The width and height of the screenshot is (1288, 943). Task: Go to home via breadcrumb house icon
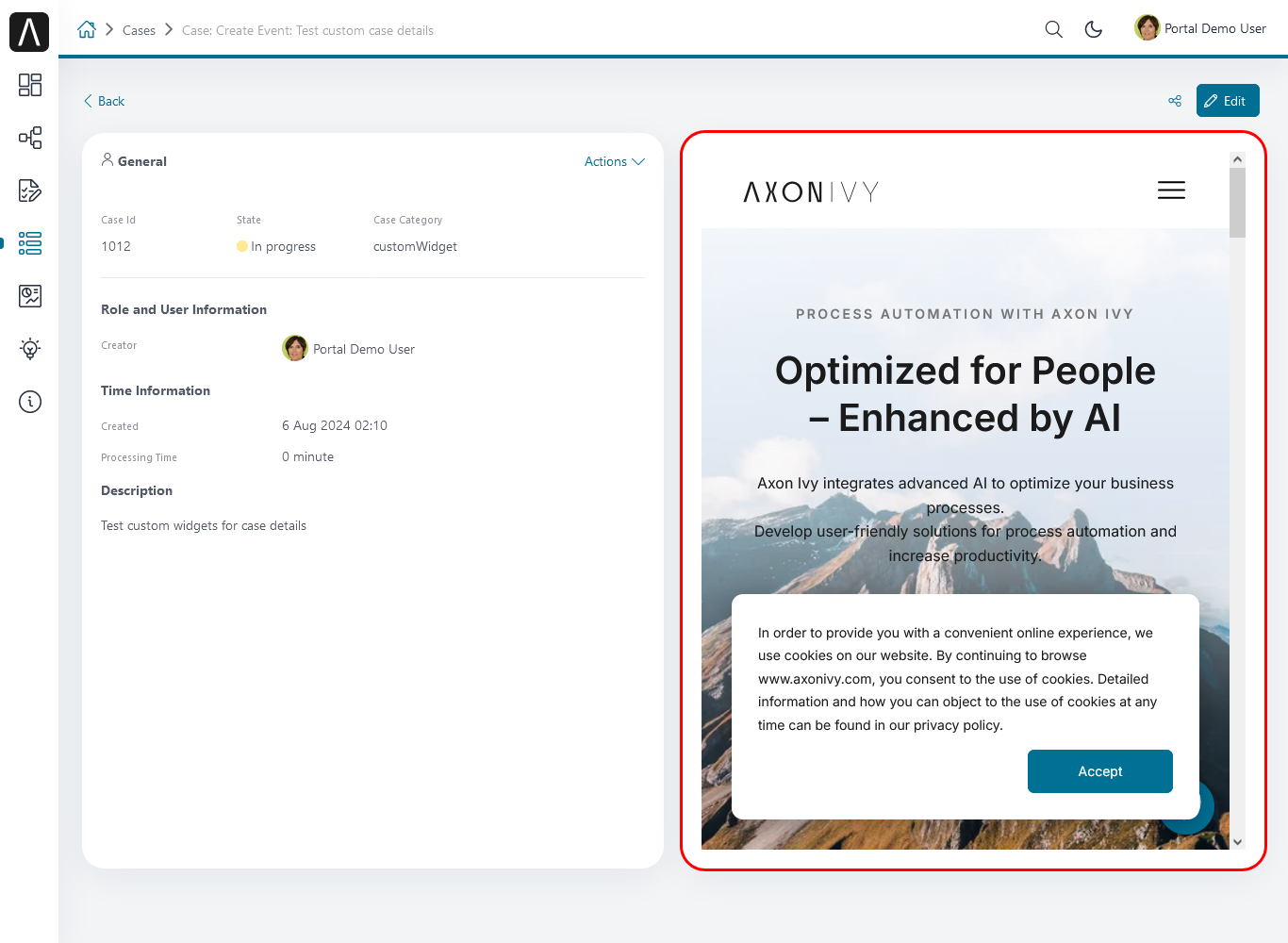(x=87, y=29)
